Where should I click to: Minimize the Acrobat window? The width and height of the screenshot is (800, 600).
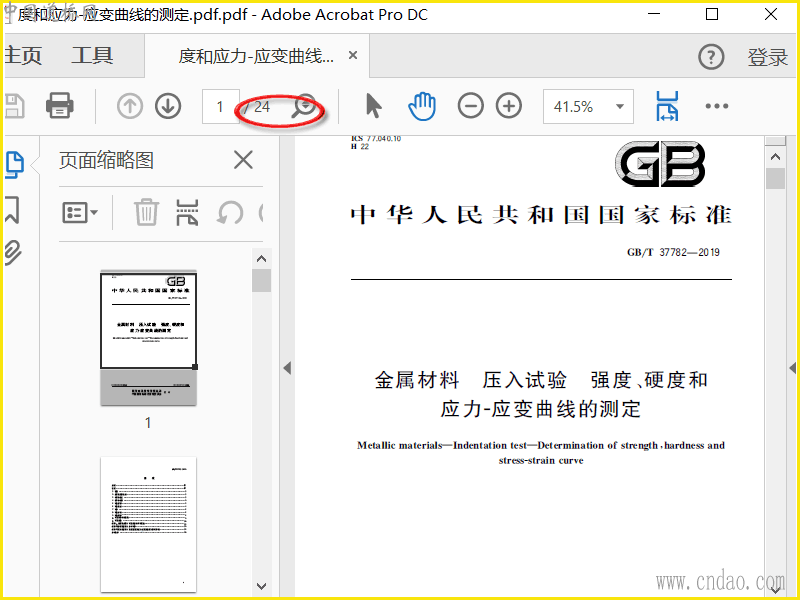coord(654,14)
